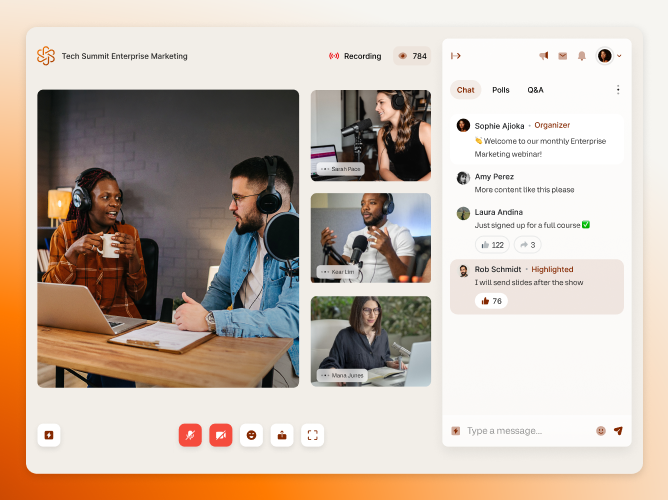Switch to the Polls tab
Screen dimensions: 668x500
(501, 90)
